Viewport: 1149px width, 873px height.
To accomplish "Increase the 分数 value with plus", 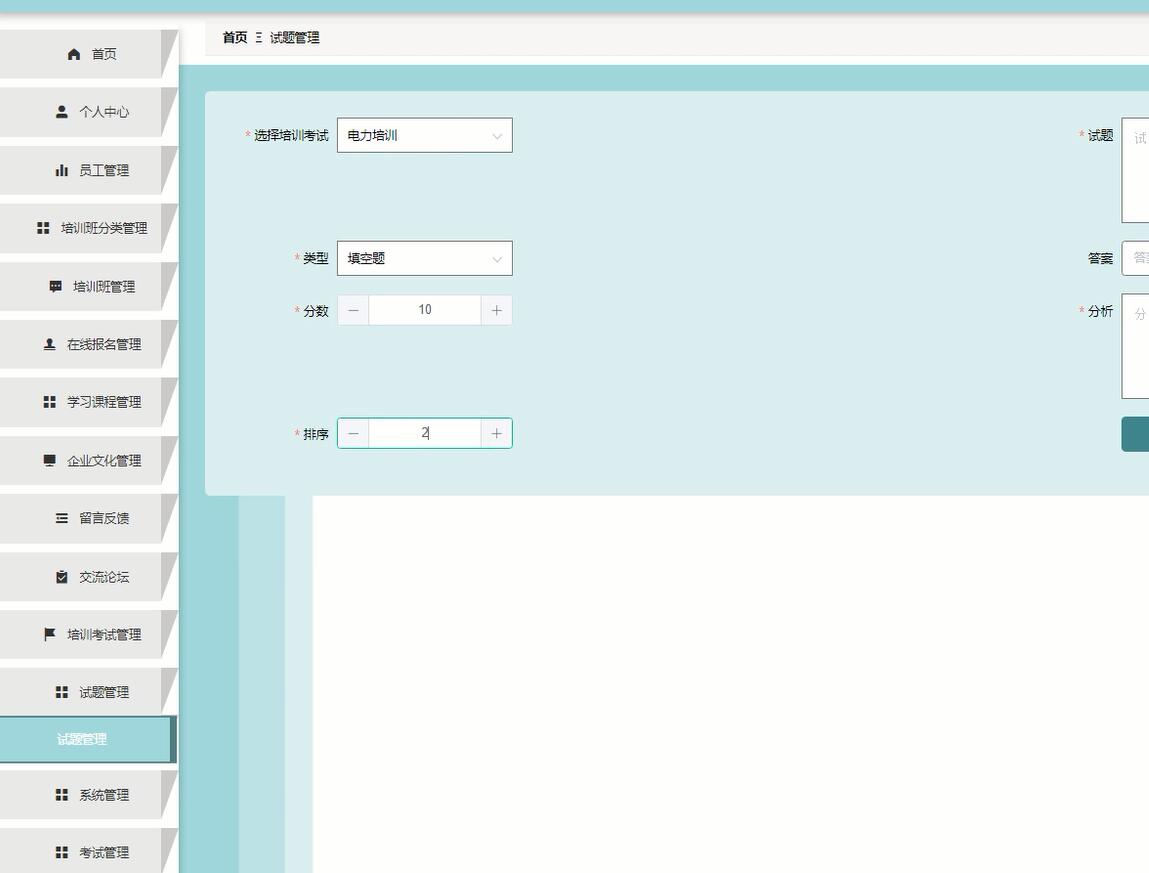I will (496, 310).
